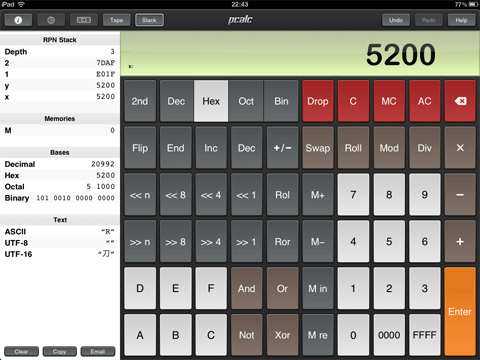Tap the plus + key
Image resolution: width=480 pixels, height=360 pixels.
(460, 241)
